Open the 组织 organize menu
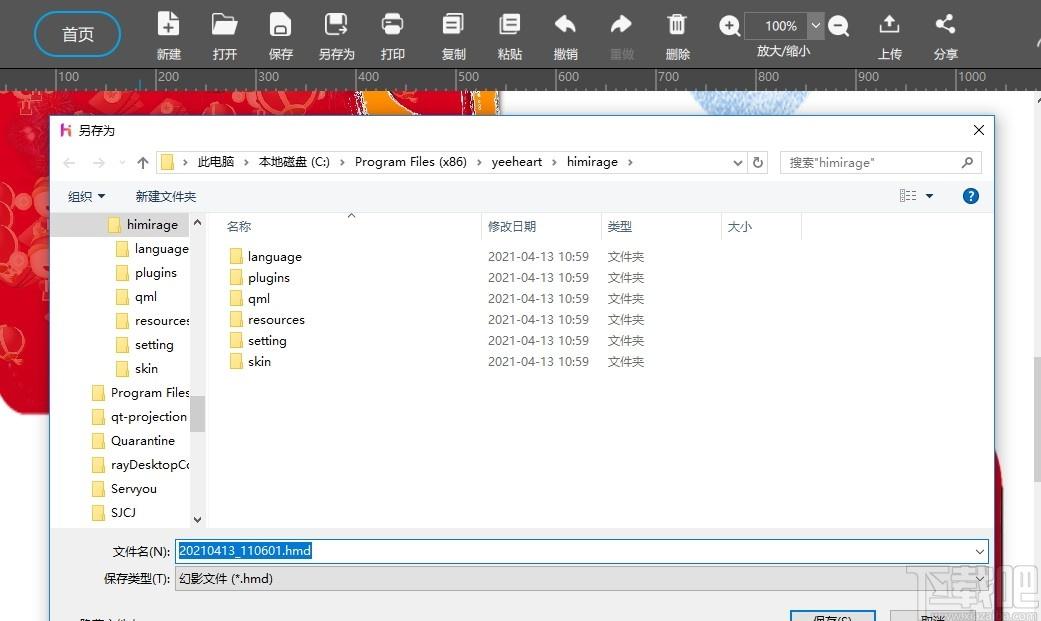Viewport: 1041px width, 621px height. point(86,196)
